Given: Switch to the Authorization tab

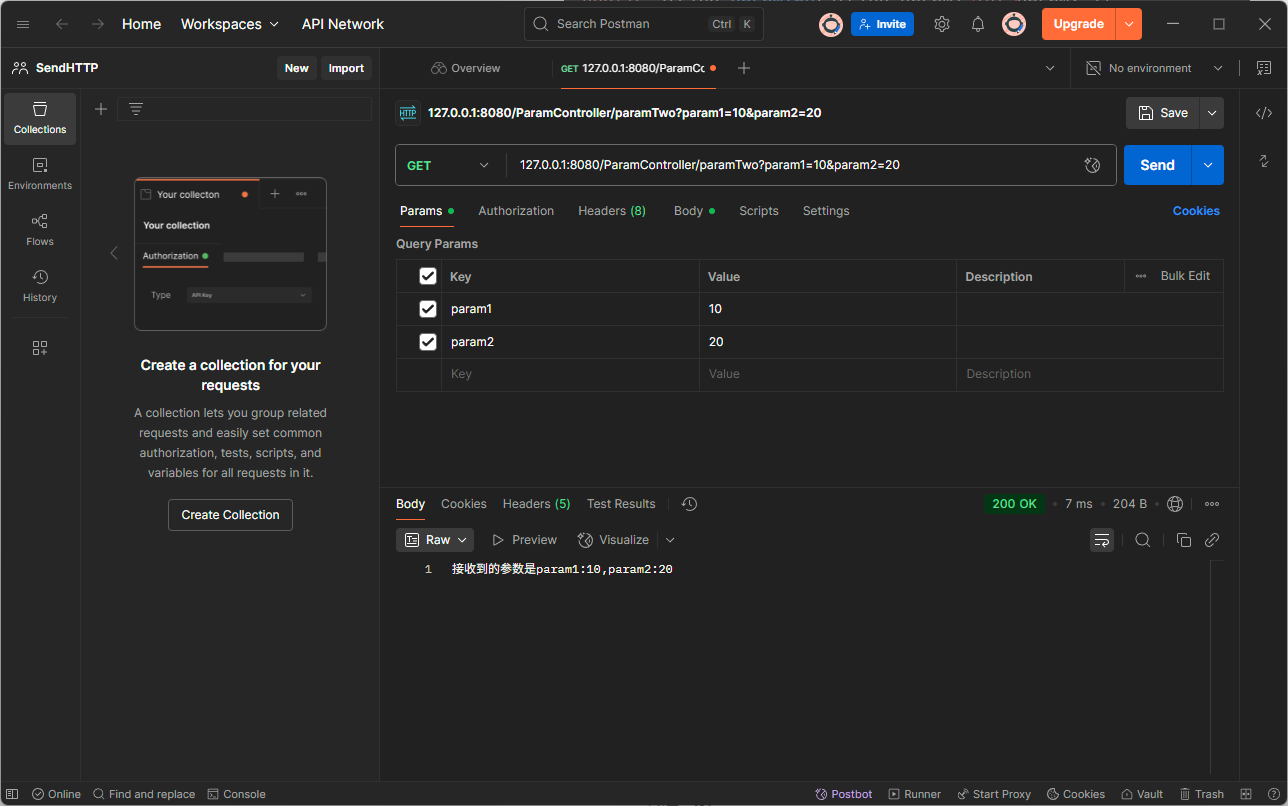Looking at the screenshot, I should (516, 211).
